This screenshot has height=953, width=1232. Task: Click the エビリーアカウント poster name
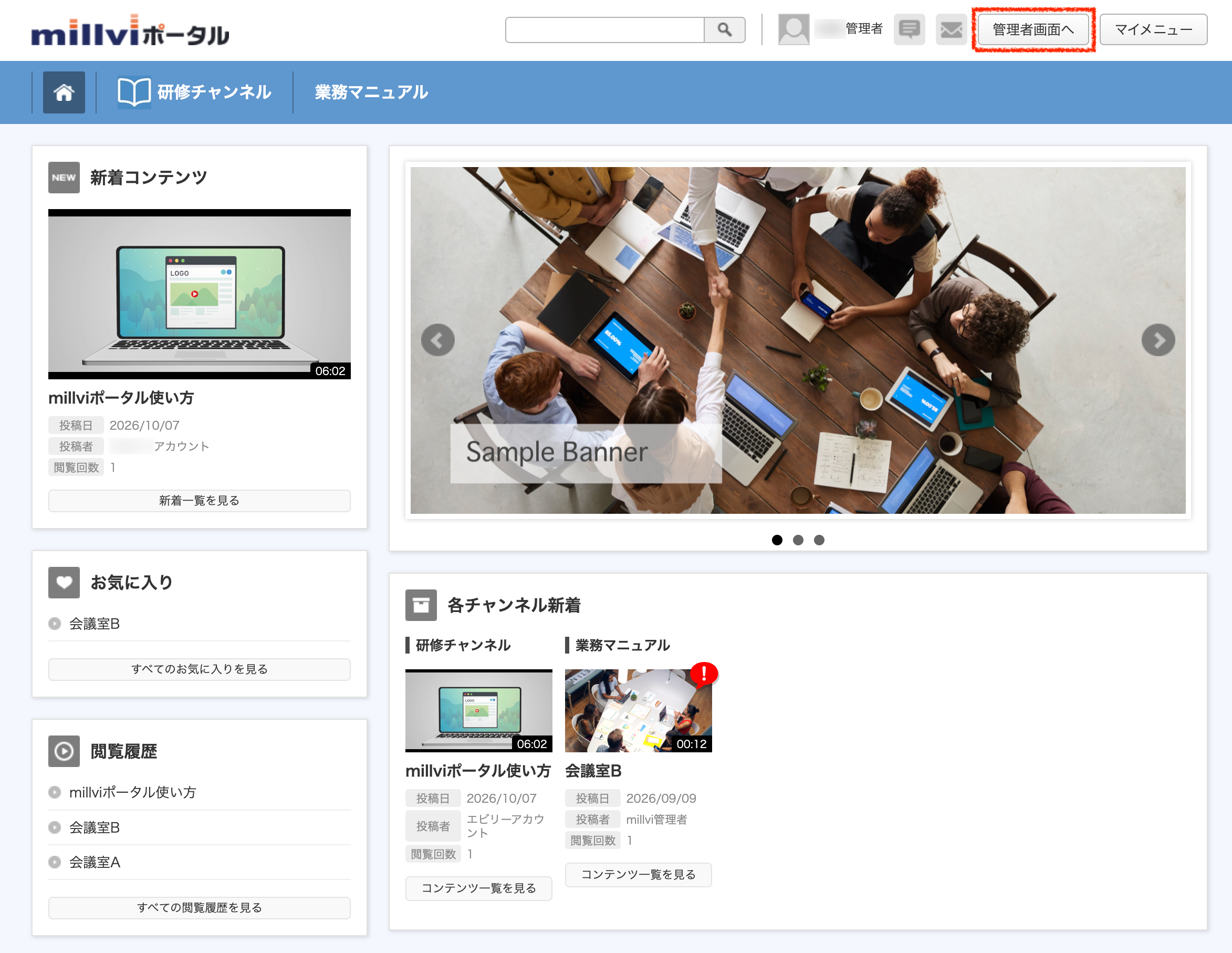(x=505, y=826)
